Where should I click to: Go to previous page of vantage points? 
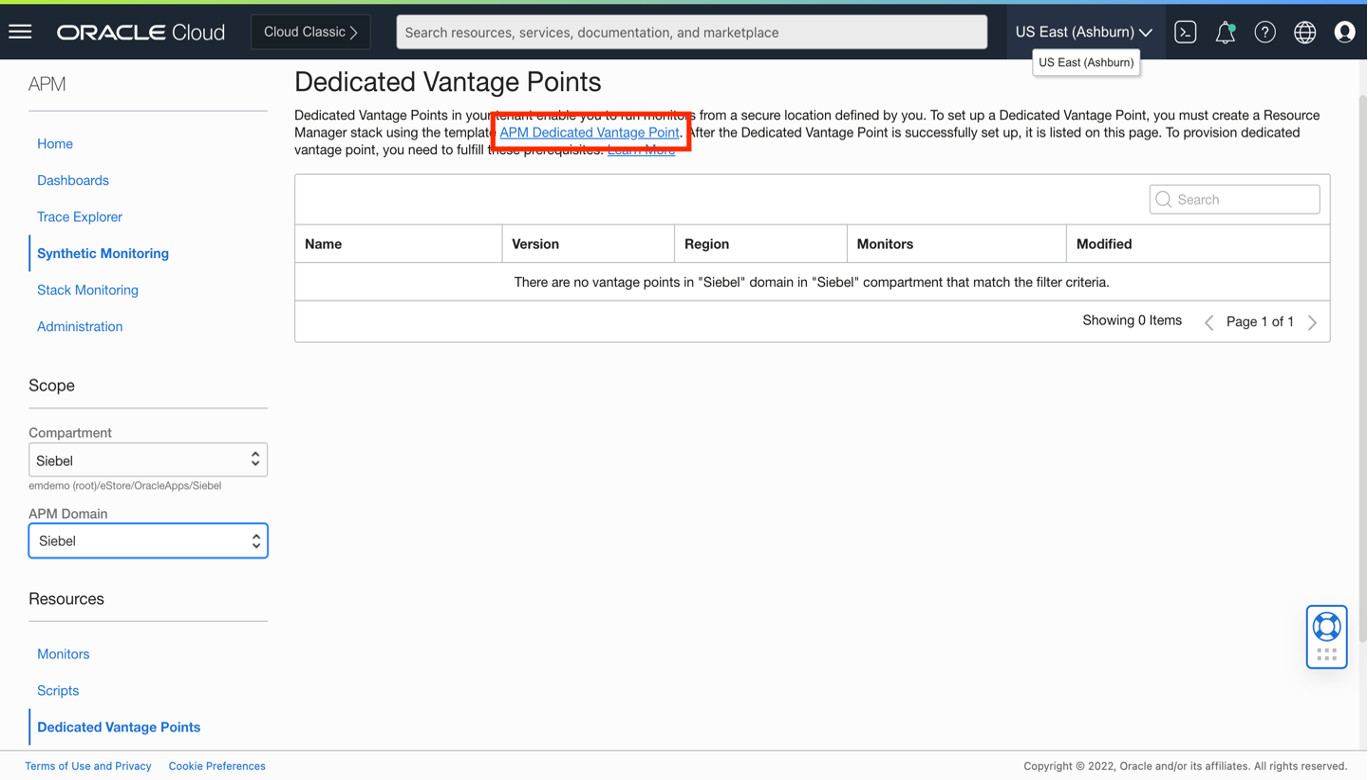(x=1209, y=322)
